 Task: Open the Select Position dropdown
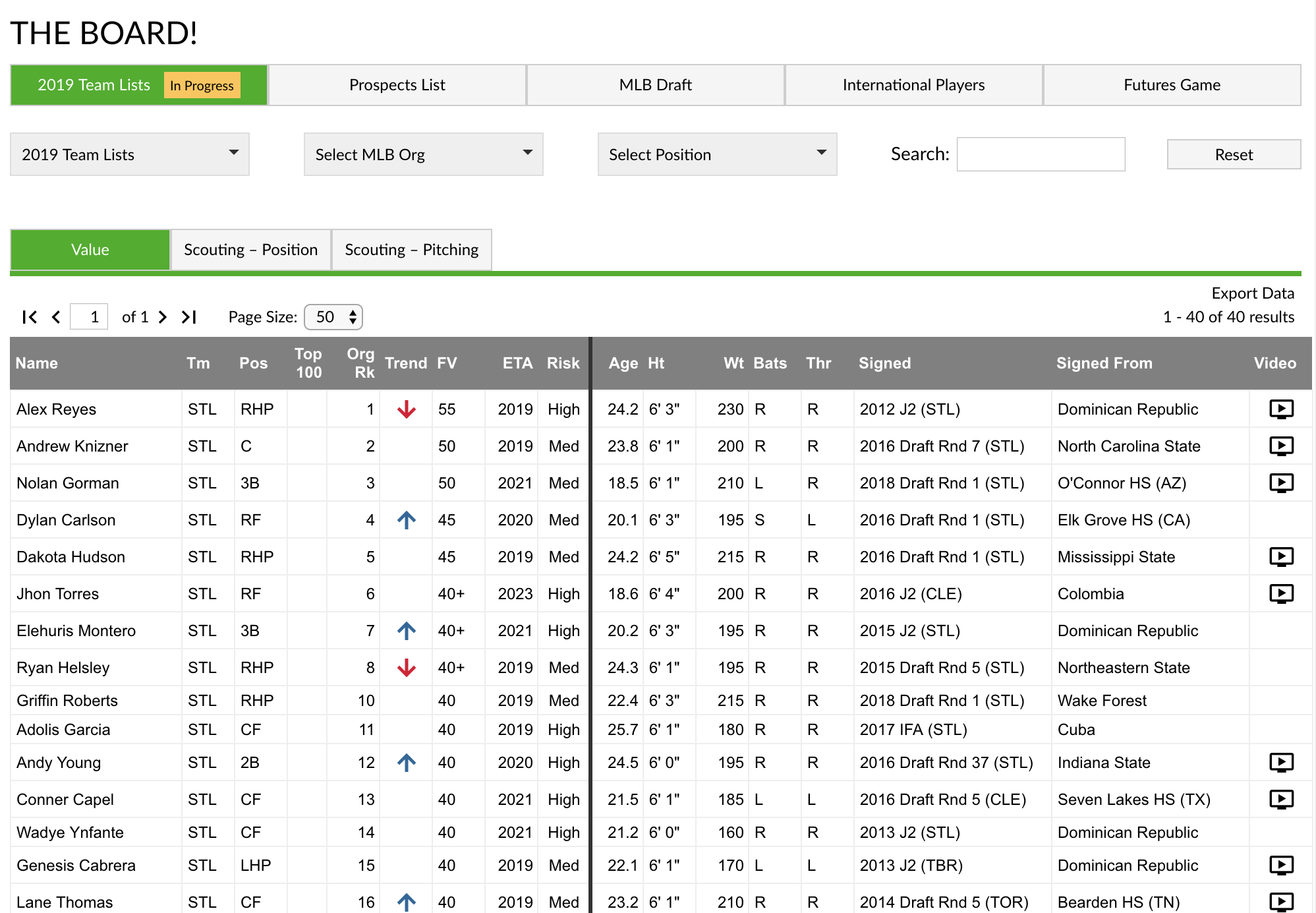pyautogui.click(x=716, y=154)
